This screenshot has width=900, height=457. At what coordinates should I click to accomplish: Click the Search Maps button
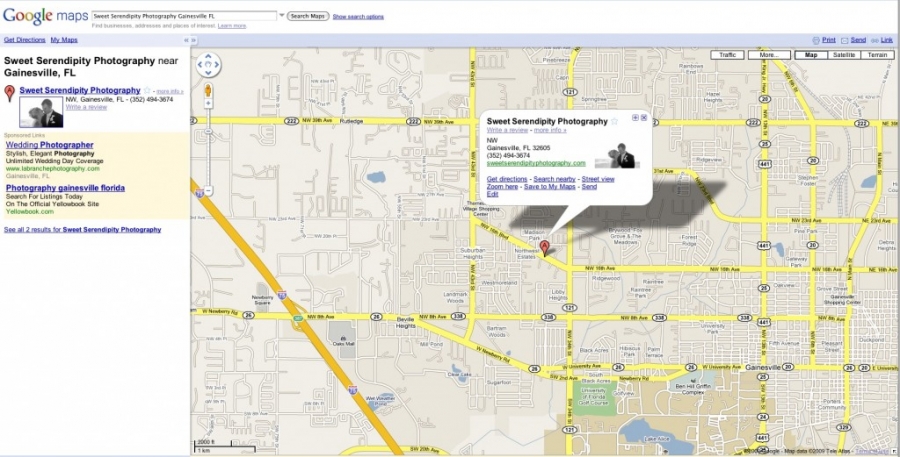pos(308,16)
